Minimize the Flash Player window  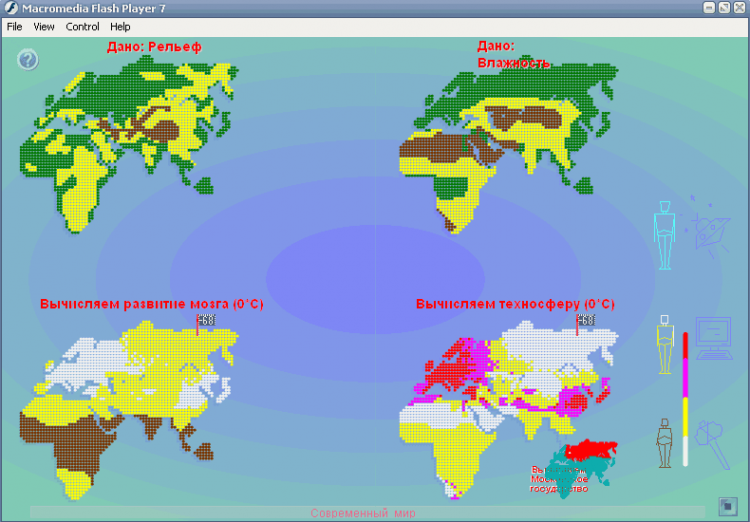tap(709, 7)
